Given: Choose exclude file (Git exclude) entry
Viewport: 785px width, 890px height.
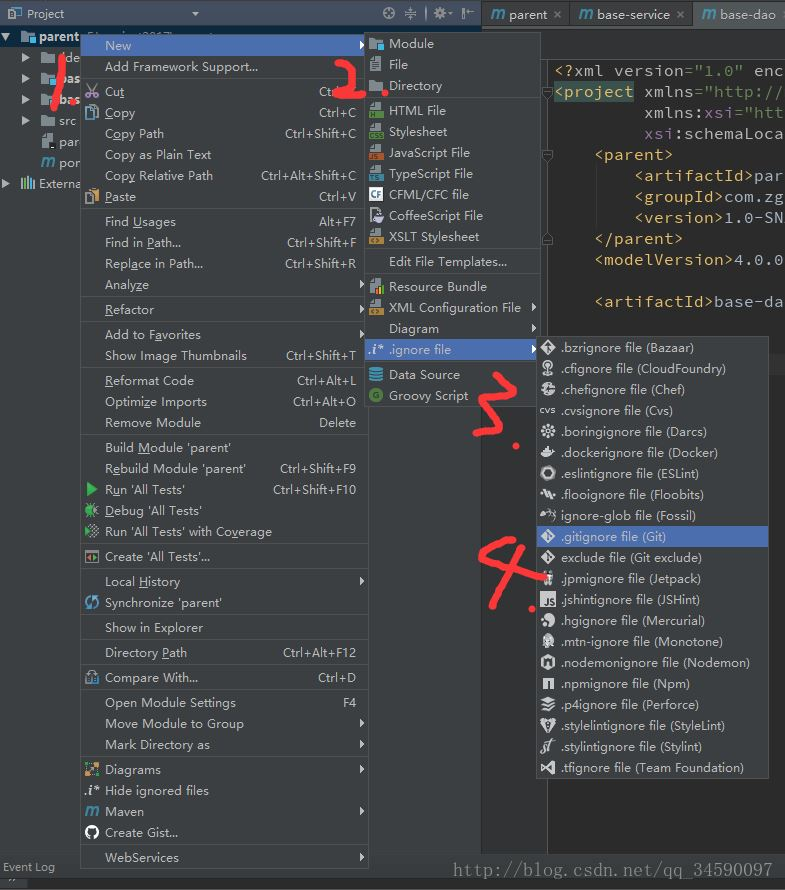Looking at the screenshot, I should (652, 557).
